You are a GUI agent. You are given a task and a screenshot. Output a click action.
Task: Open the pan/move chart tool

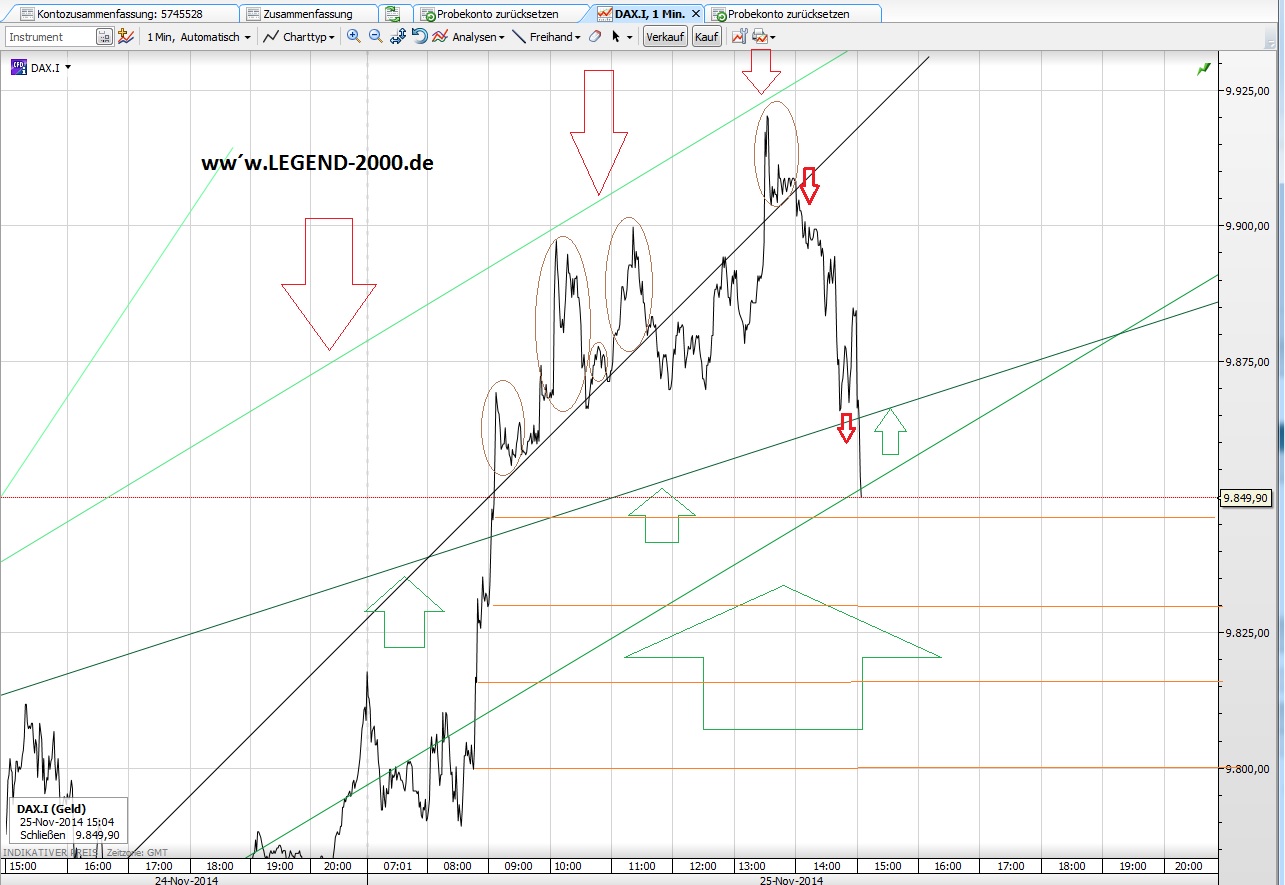[397, 36]
